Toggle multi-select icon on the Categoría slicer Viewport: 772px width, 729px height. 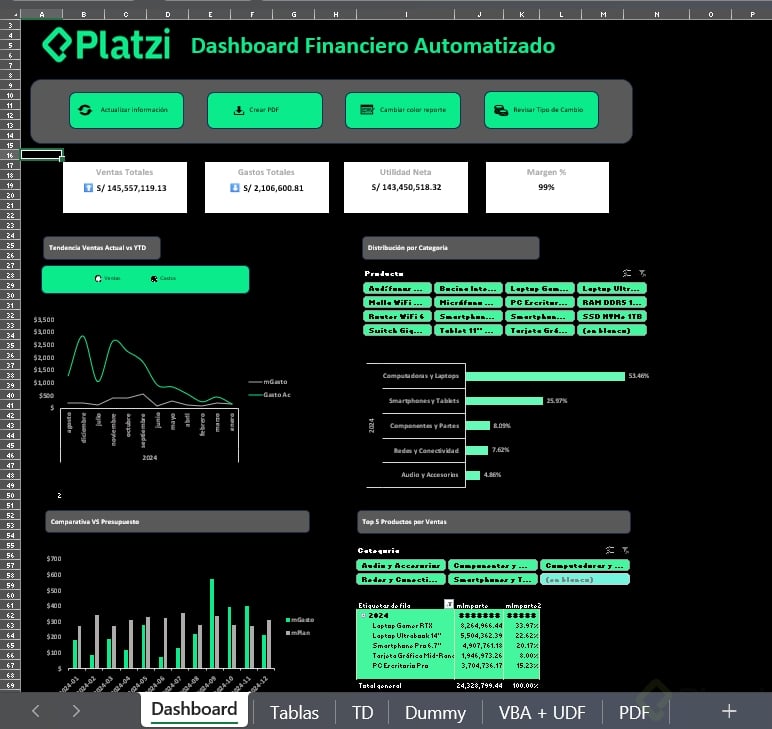point(610,550)
